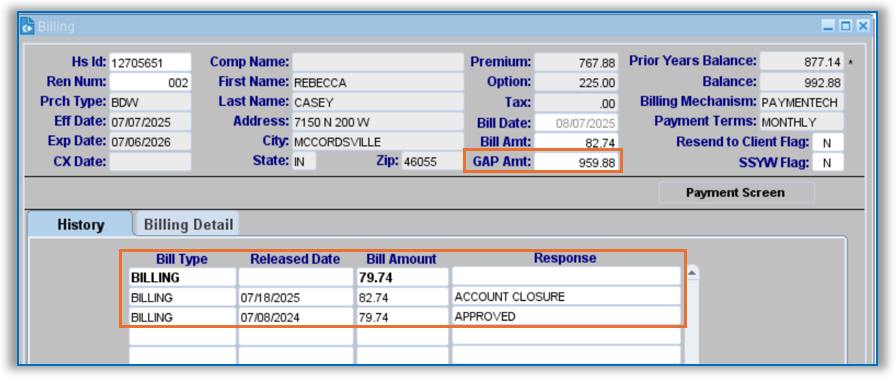Click the GAP Amt field 959.88

click(576, 162)
